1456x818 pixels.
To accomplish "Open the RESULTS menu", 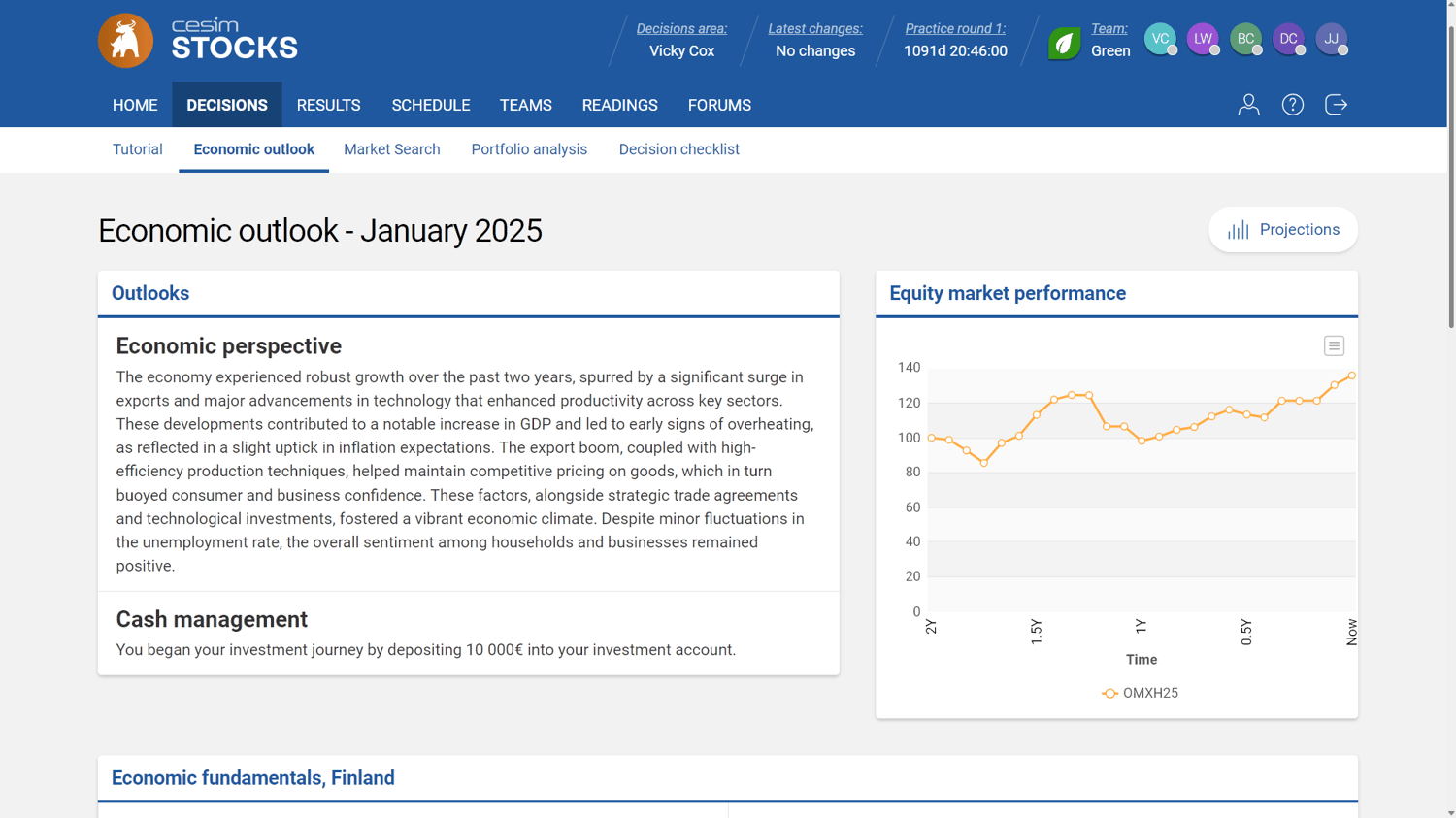I will (329, 105).
